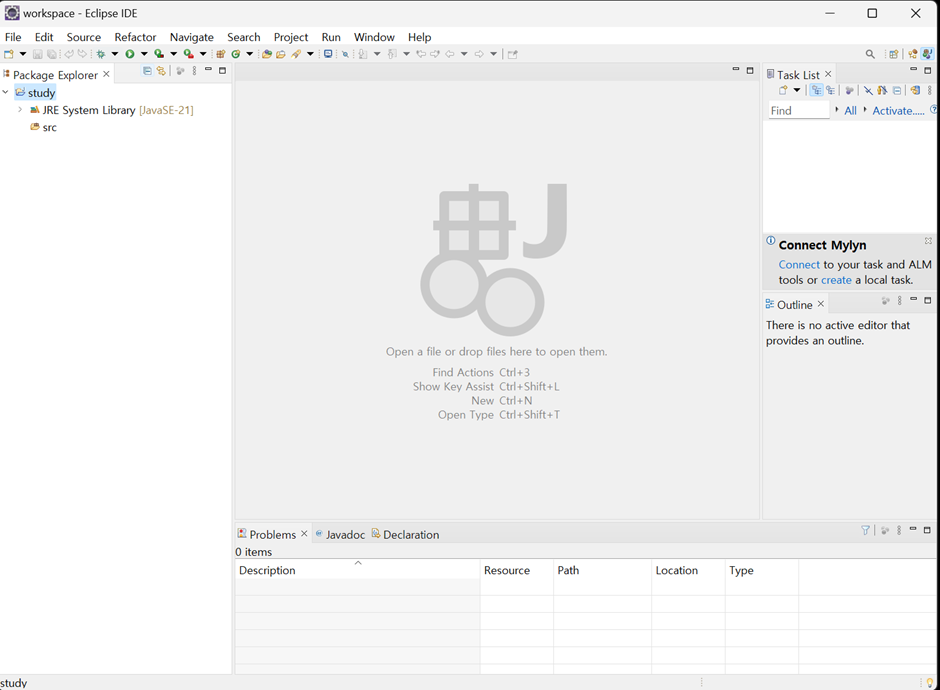The height and width of the screenshot is (690, 940).
Task: Click the Open Type icon
Action: 267,54
